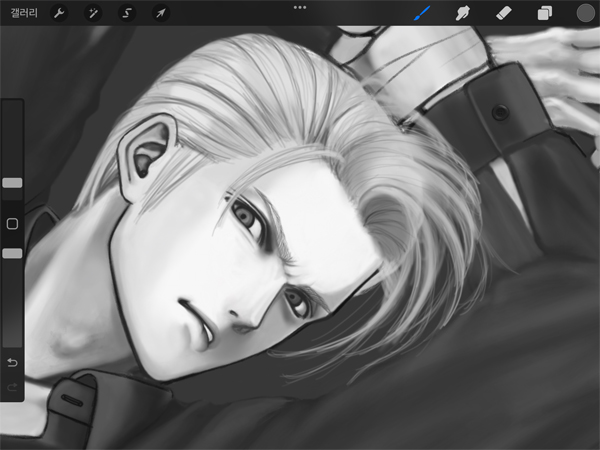Image resolution: width=600 pixels, height=450 pixels.
Task: Select the Brush tool
Action: (422, 13)
